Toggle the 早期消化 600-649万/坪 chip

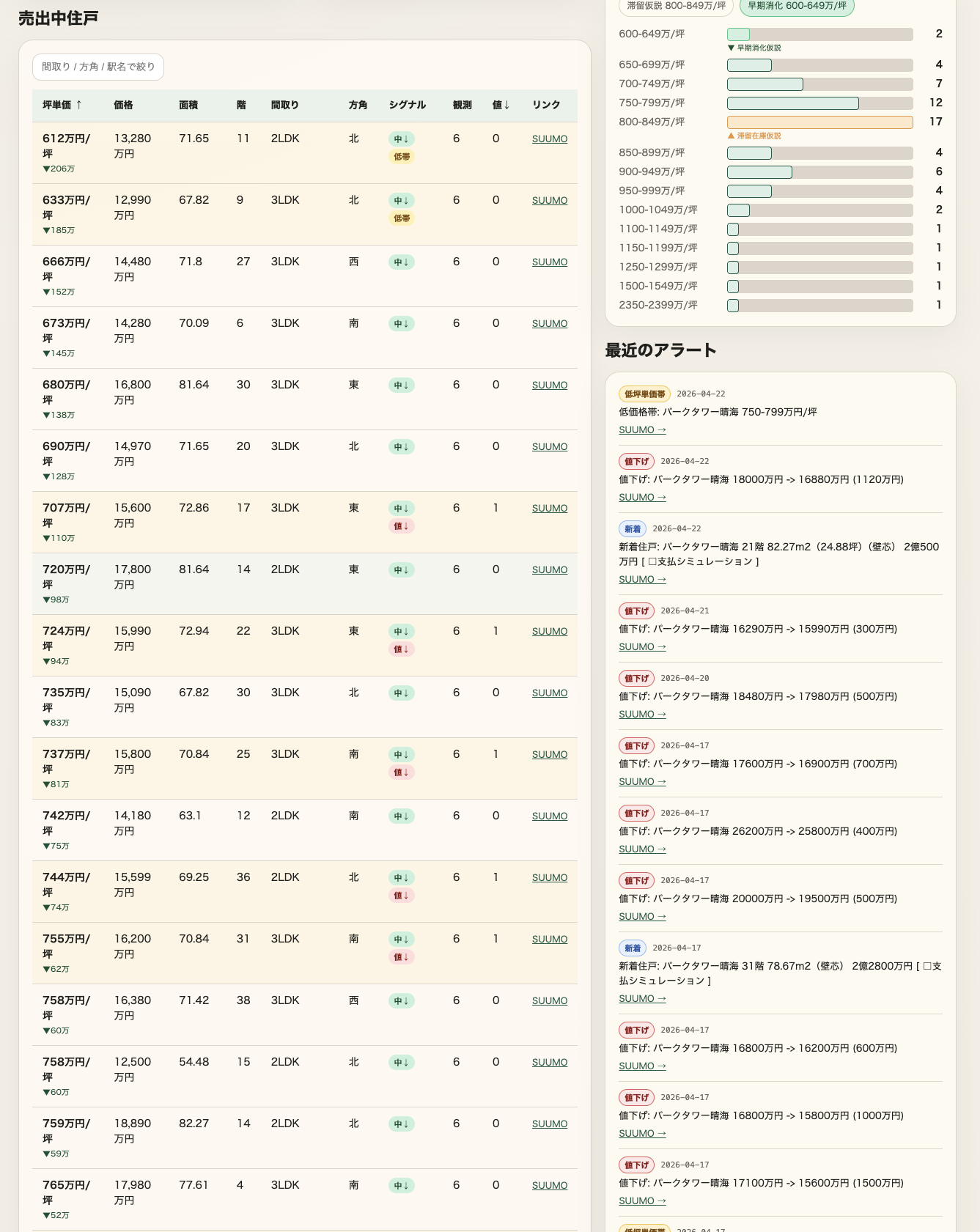(797, 6)
